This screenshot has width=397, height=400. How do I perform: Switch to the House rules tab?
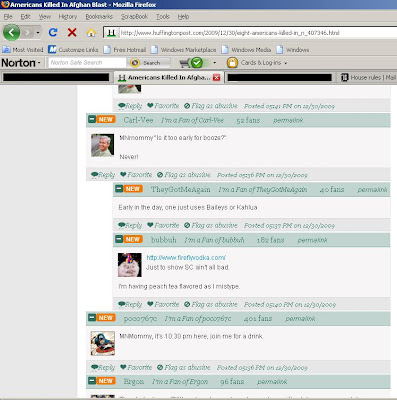(x=367, y=78)
